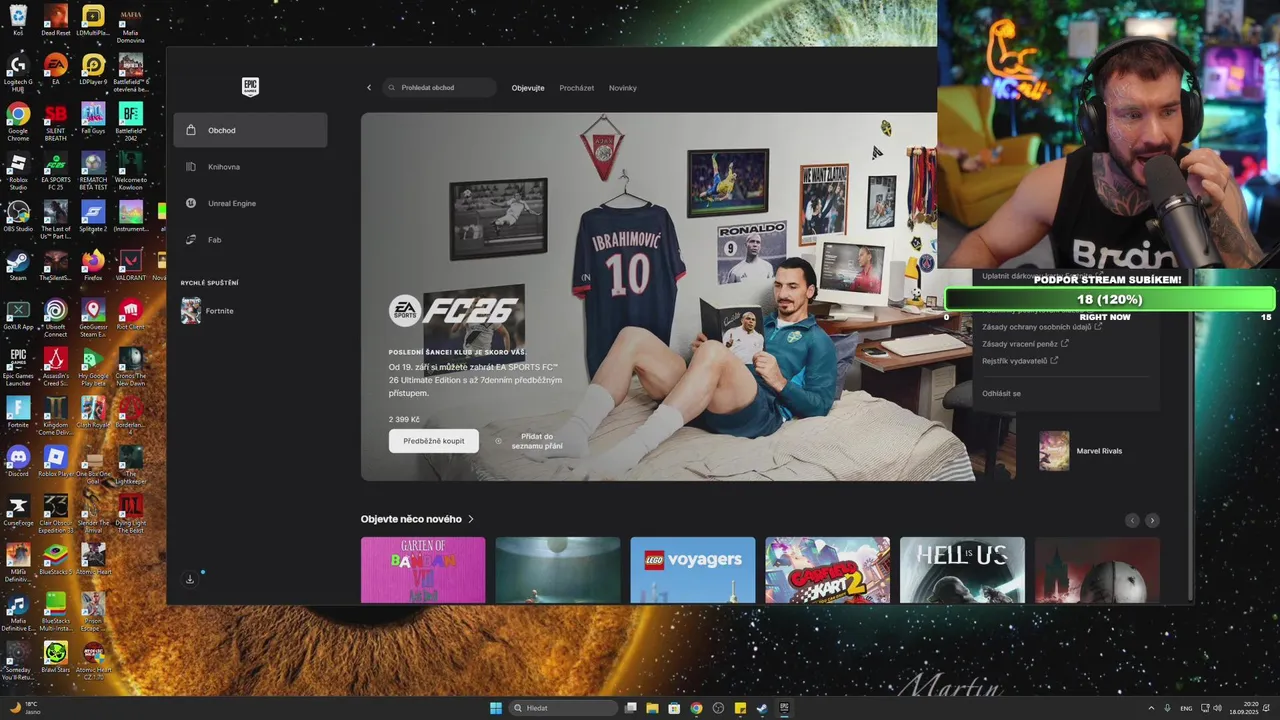Open the Firefox desktop shortcut
1280x720 pixels.
tap(93, 265)
